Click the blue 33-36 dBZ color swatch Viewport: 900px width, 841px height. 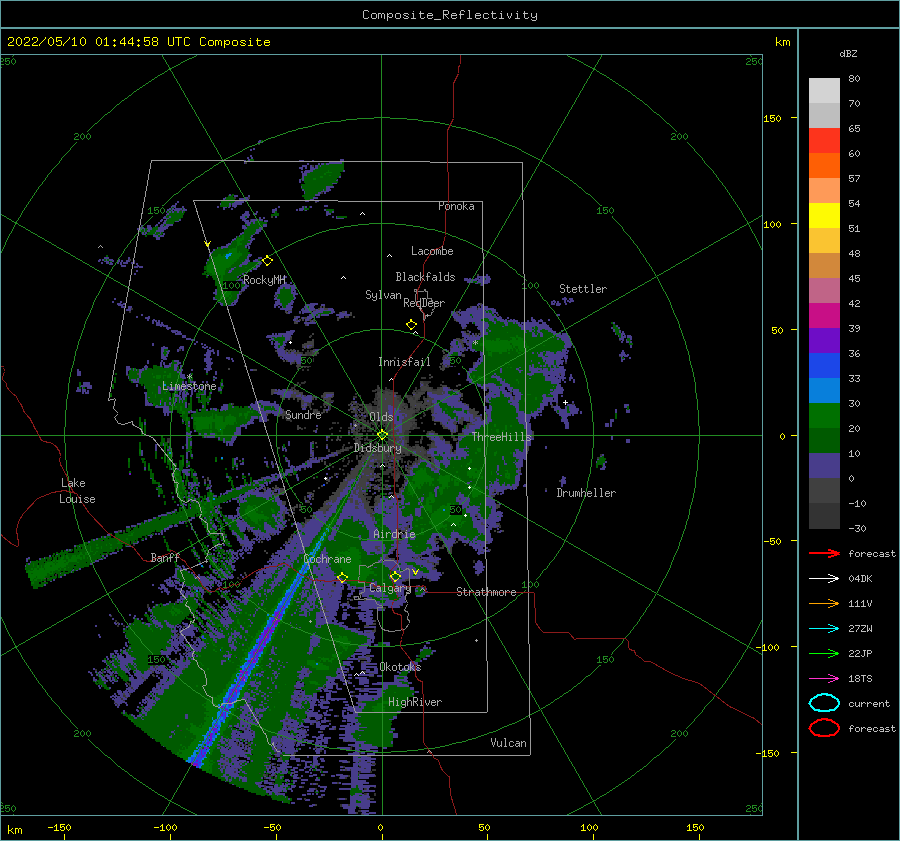coord(824,366)
